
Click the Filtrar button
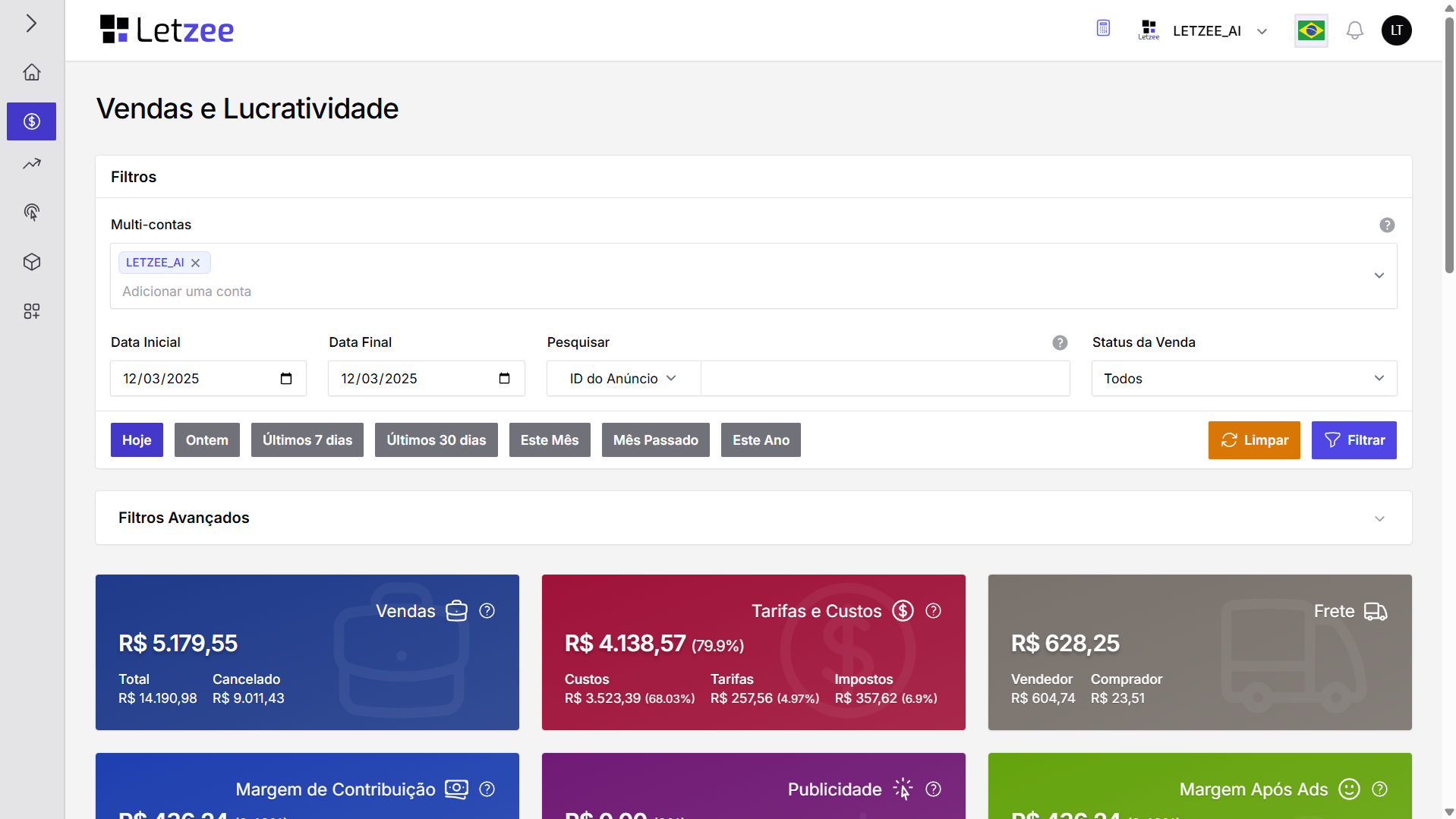(x=1354, y=440)
